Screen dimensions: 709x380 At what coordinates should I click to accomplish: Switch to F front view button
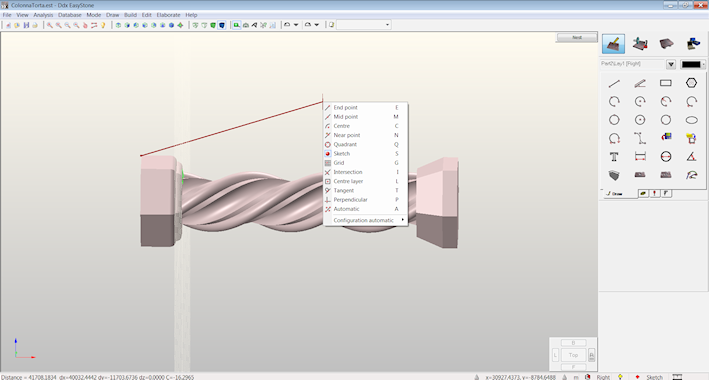[573, 367]
